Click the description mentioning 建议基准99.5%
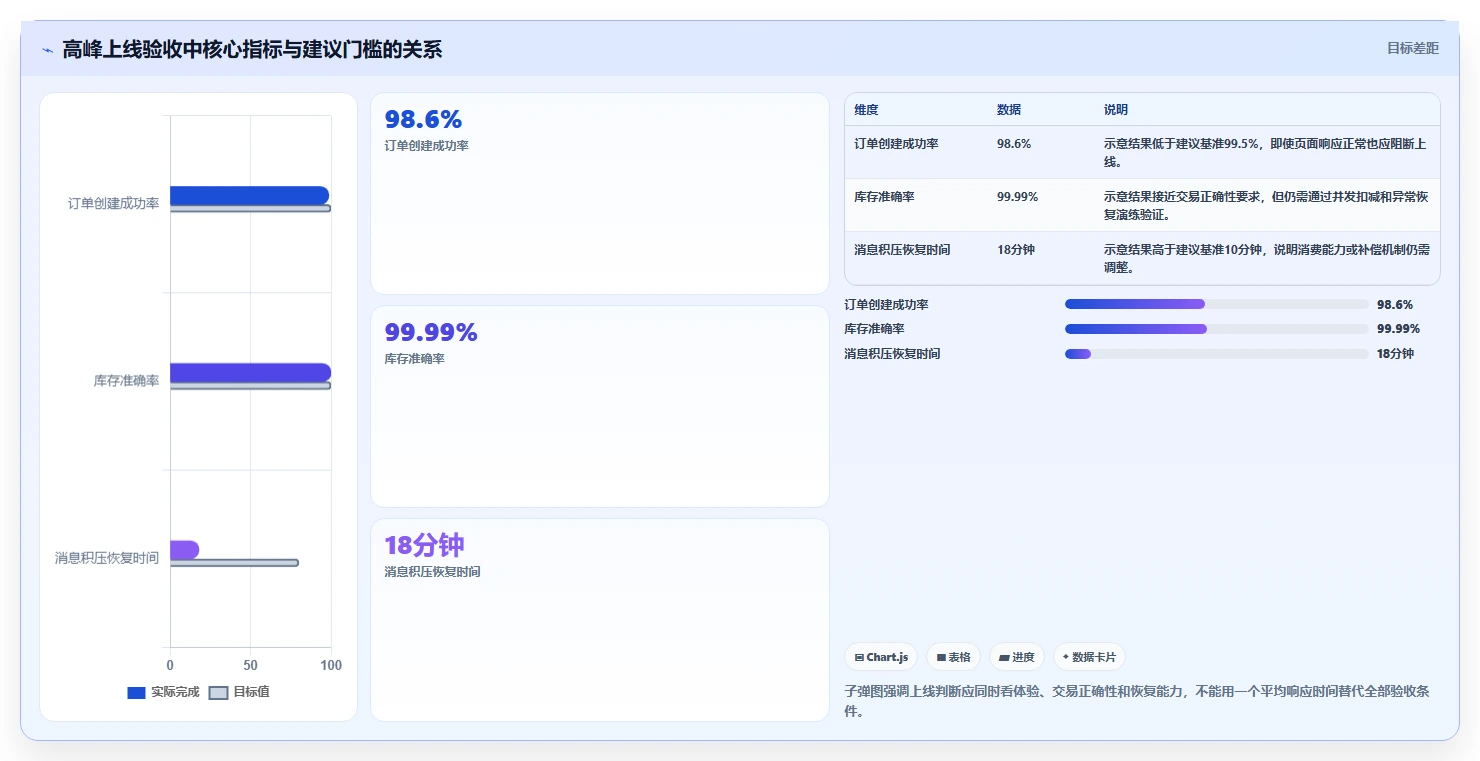Screen dimensions: 1480x761 [x=1267, y=153]
